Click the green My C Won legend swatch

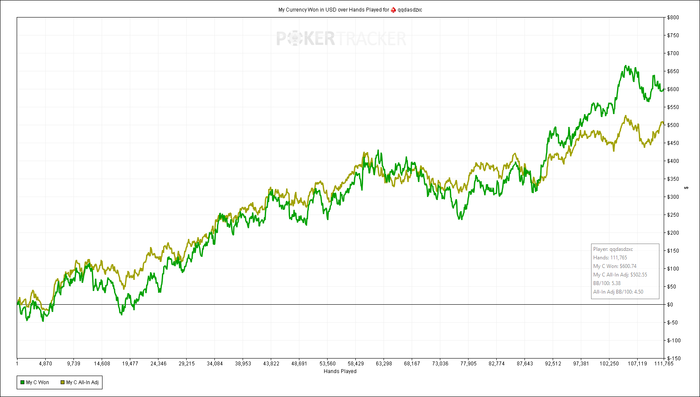[22, 382]
